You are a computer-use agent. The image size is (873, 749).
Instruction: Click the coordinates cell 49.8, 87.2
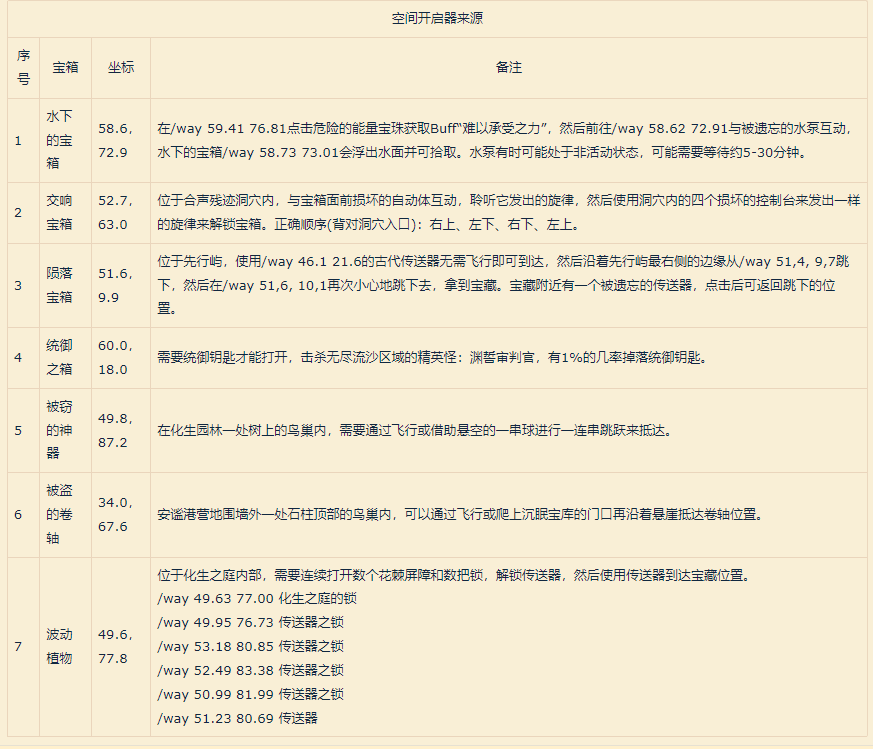point(113,430)
